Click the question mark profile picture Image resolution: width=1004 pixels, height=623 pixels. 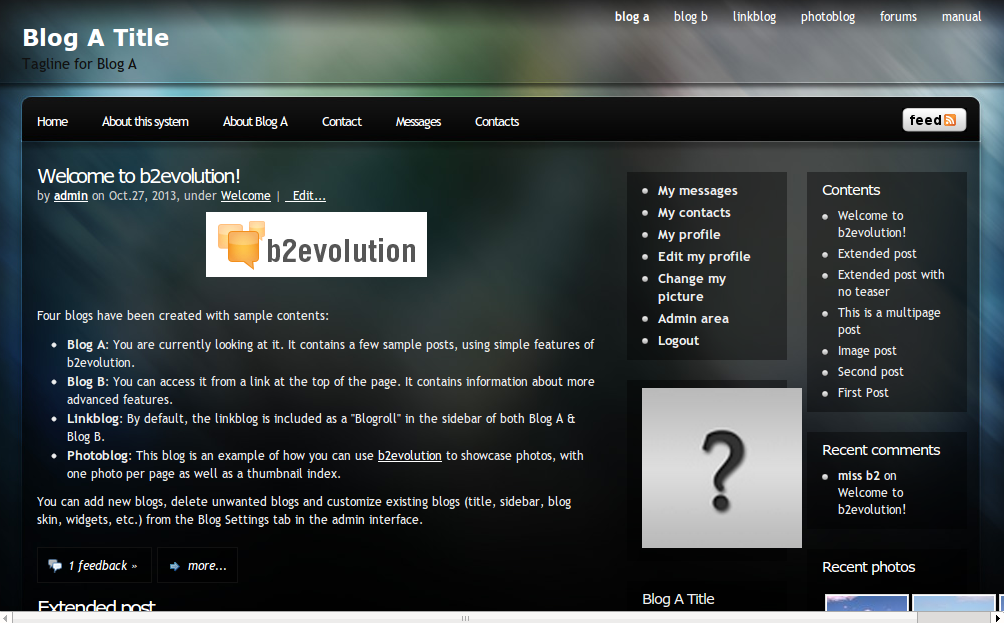point(722,467)
